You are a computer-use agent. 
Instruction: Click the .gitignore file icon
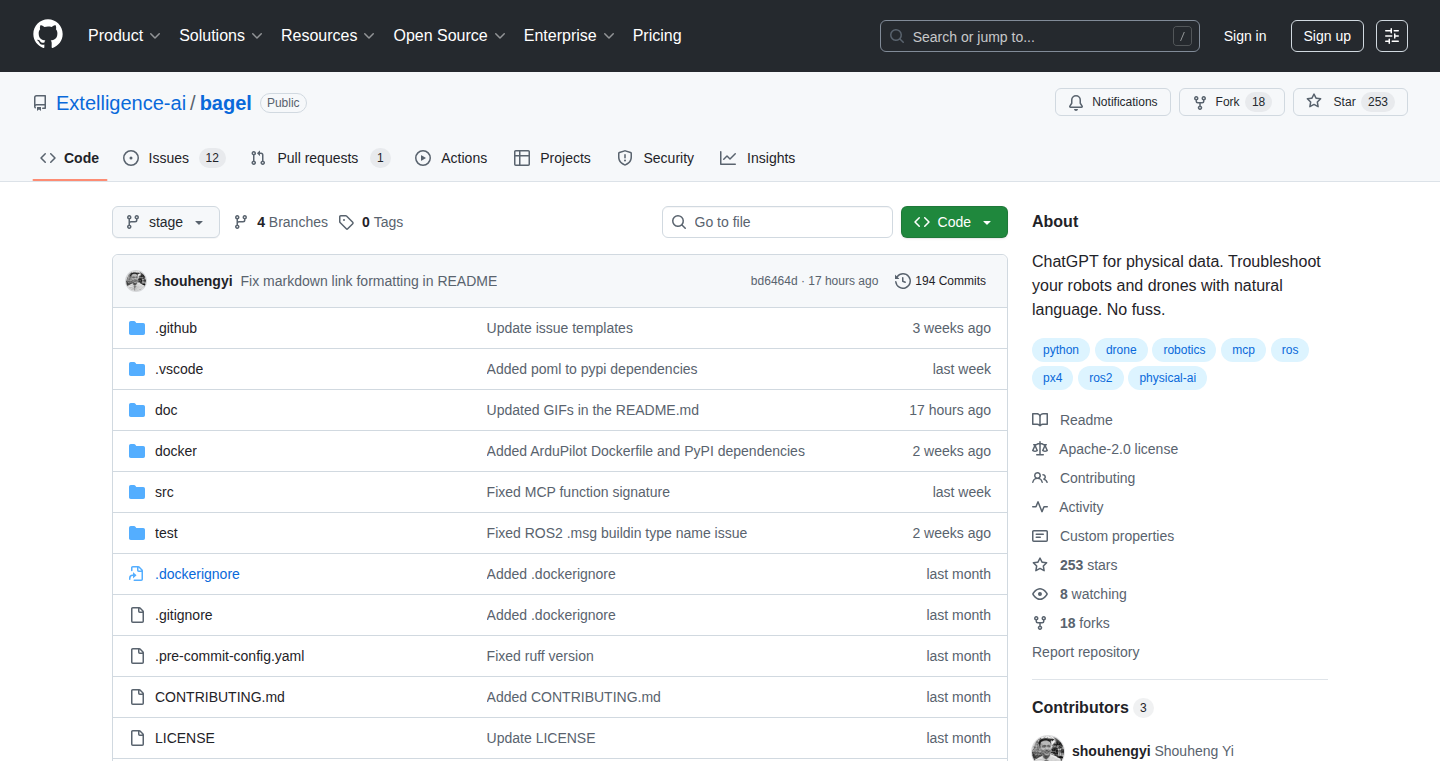tap(137, 615)
